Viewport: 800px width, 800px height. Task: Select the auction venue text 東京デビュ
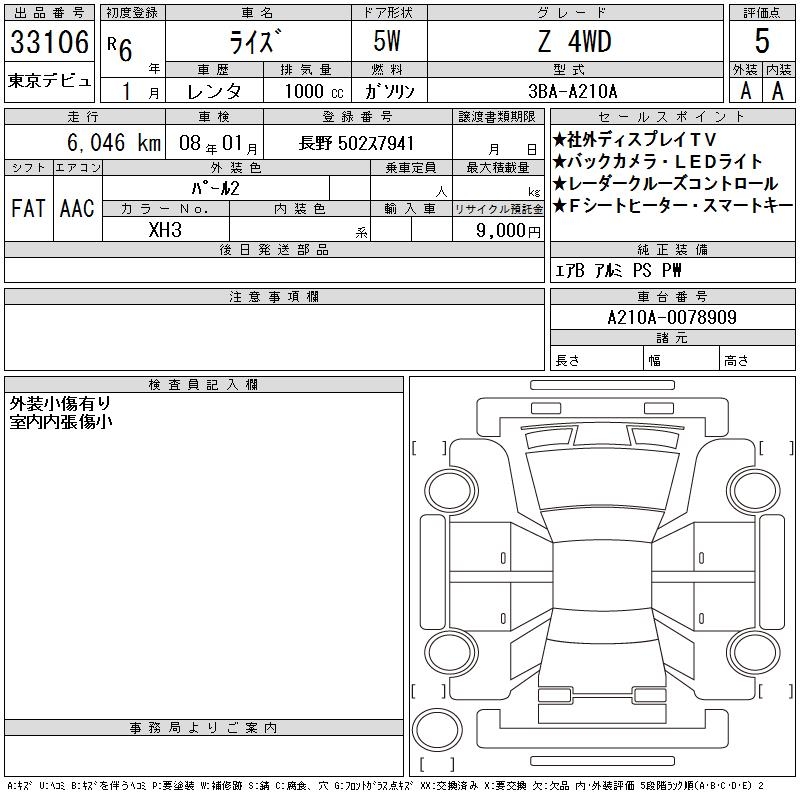point(49,81)
